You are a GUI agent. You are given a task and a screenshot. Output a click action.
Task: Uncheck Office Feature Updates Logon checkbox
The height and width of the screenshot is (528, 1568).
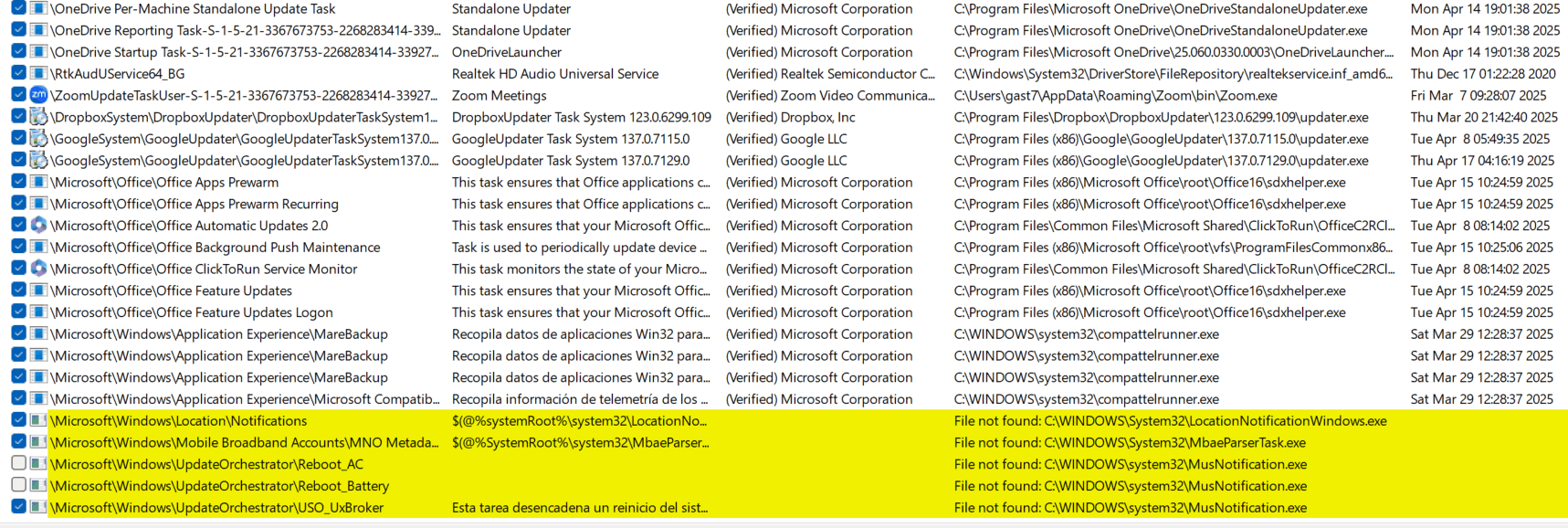pyautogui.click(x=18, y=312)
